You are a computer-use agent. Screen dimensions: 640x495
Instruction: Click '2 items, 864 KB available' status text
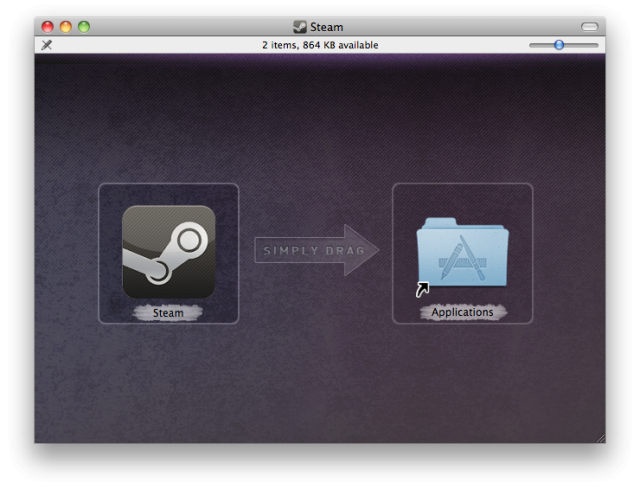(320, 45)
